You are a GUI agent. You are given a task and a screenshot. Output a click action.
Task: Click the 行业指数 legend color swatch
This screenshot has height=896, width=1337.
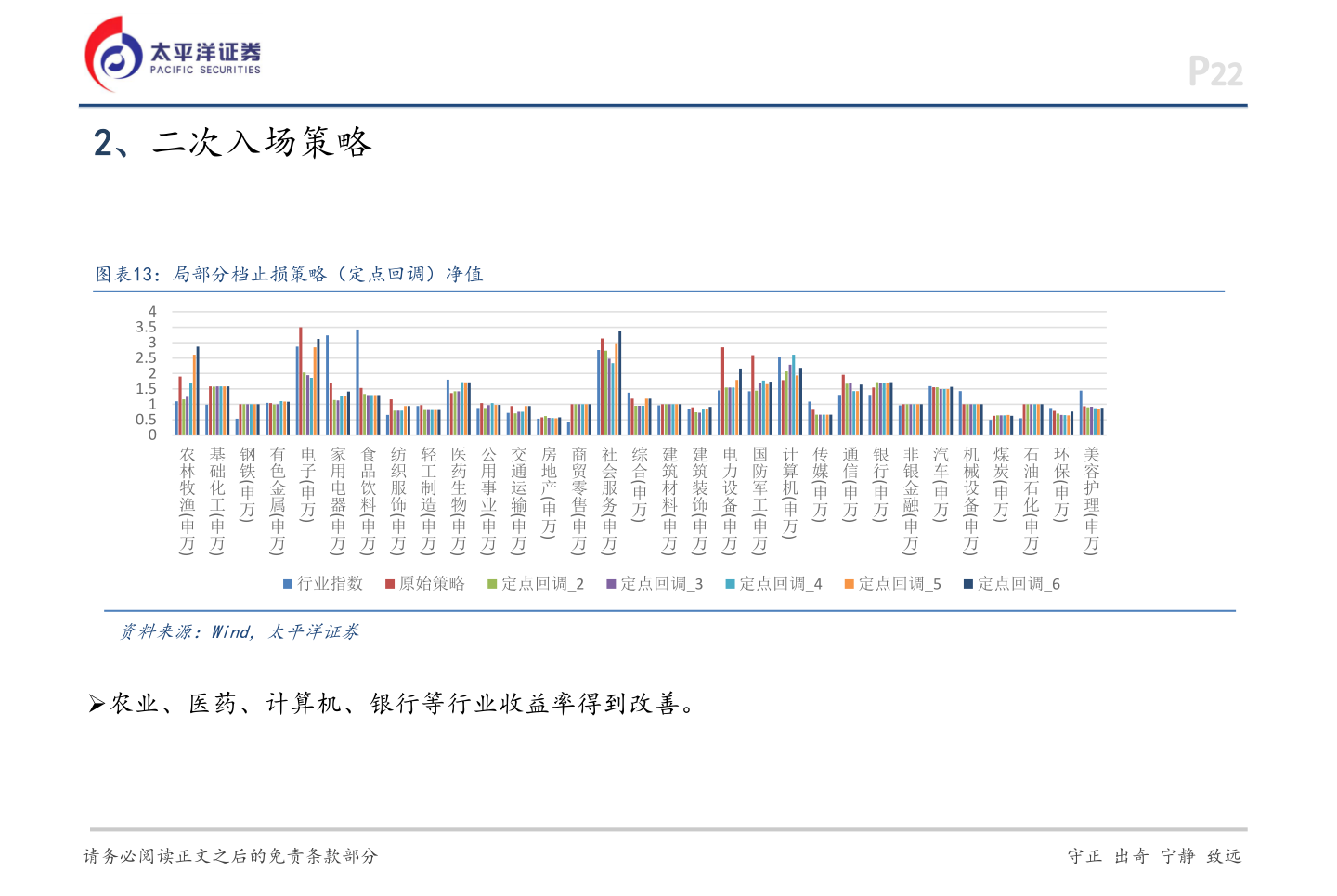[288, 584]
